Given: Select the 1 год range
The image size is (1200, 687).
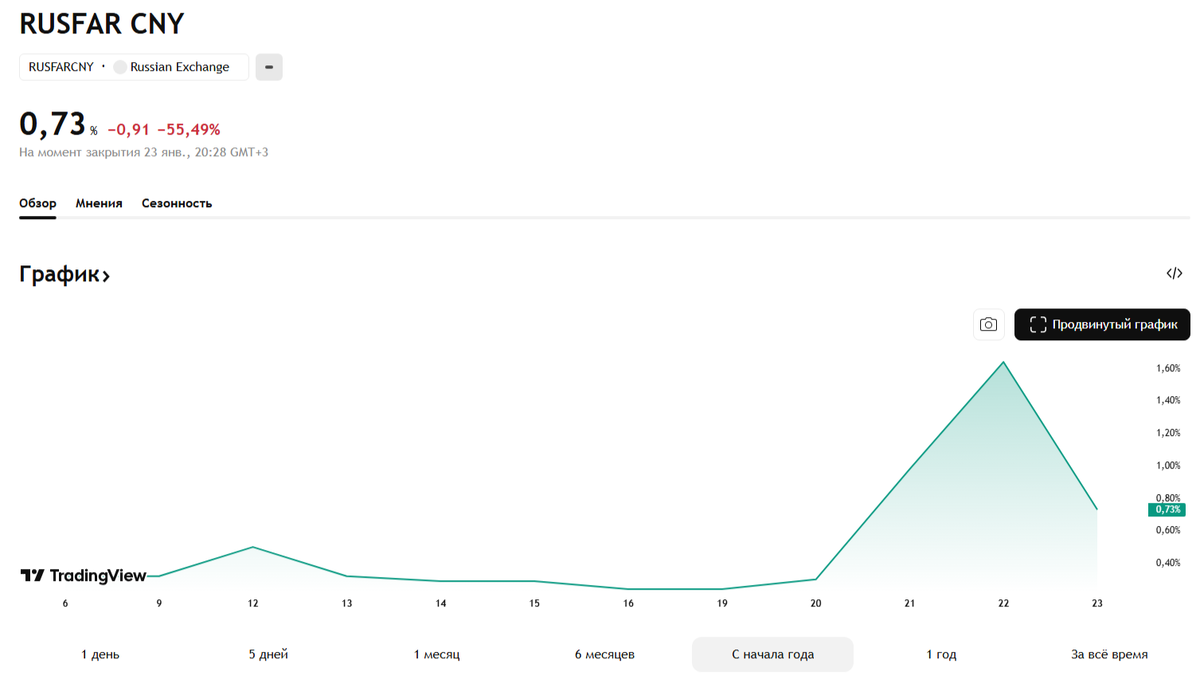Looking at the screenshot, I should [941, 654].
